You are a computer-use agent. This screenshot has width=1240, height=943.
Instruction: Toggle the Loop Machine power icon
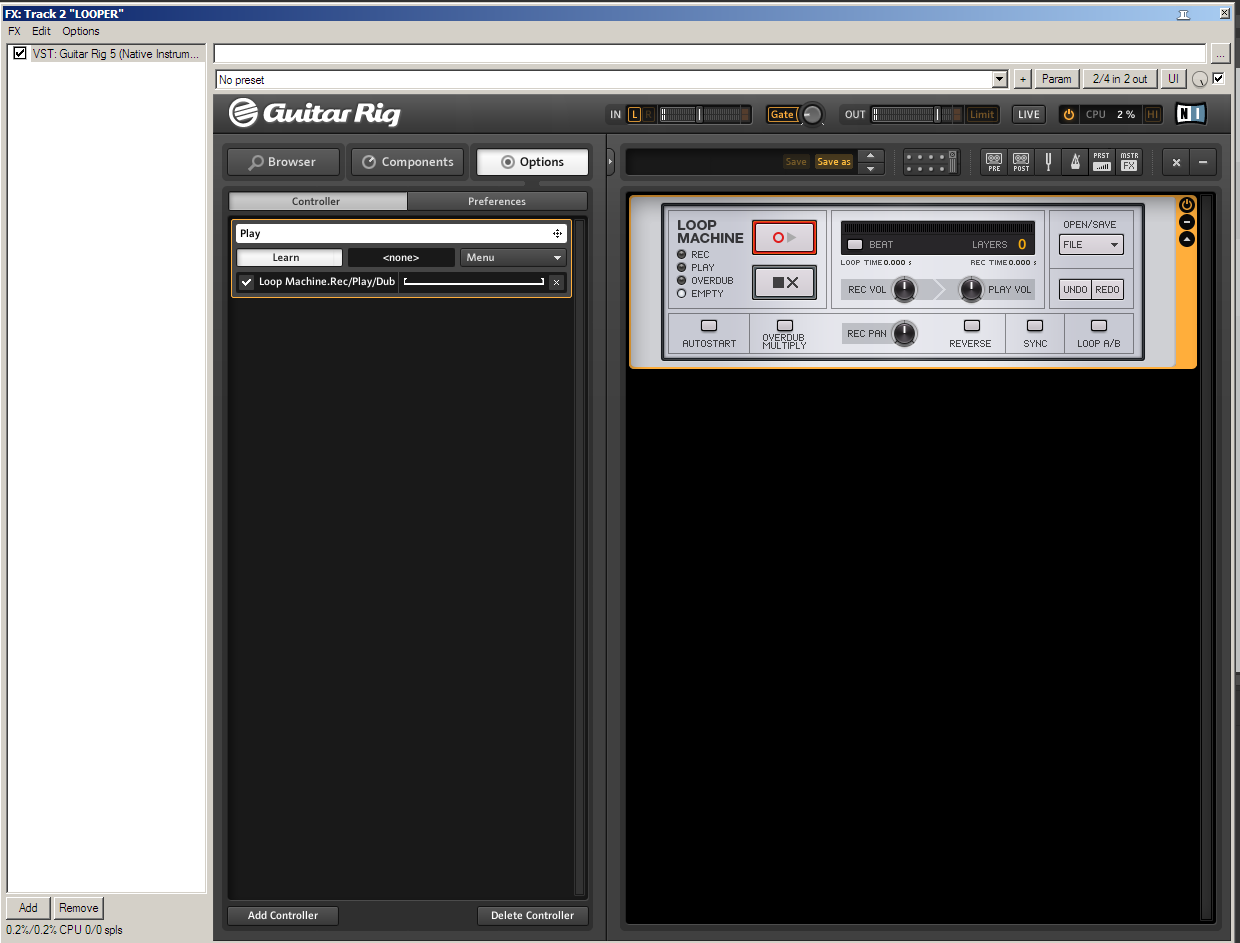pyautogui.click(x=1187, y=205)
